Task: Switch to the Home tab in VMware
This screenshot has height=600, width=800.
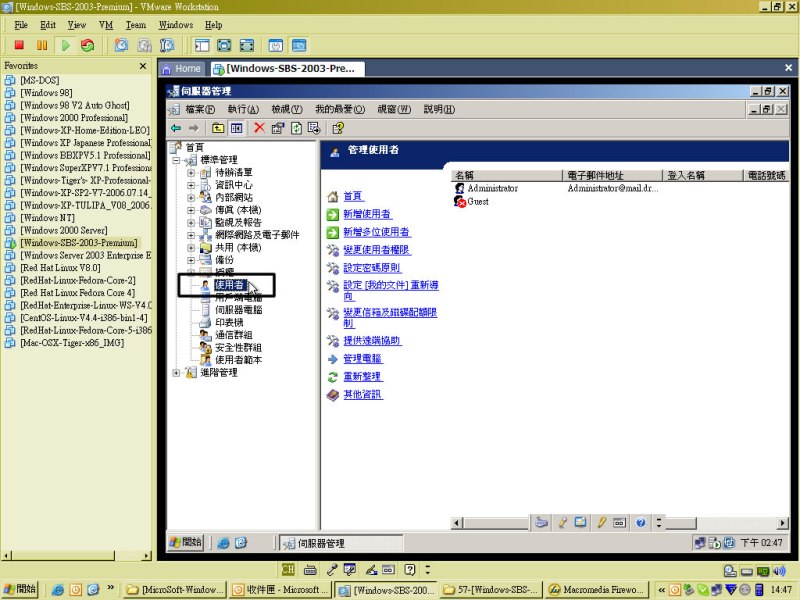Action: coord(182,68)
